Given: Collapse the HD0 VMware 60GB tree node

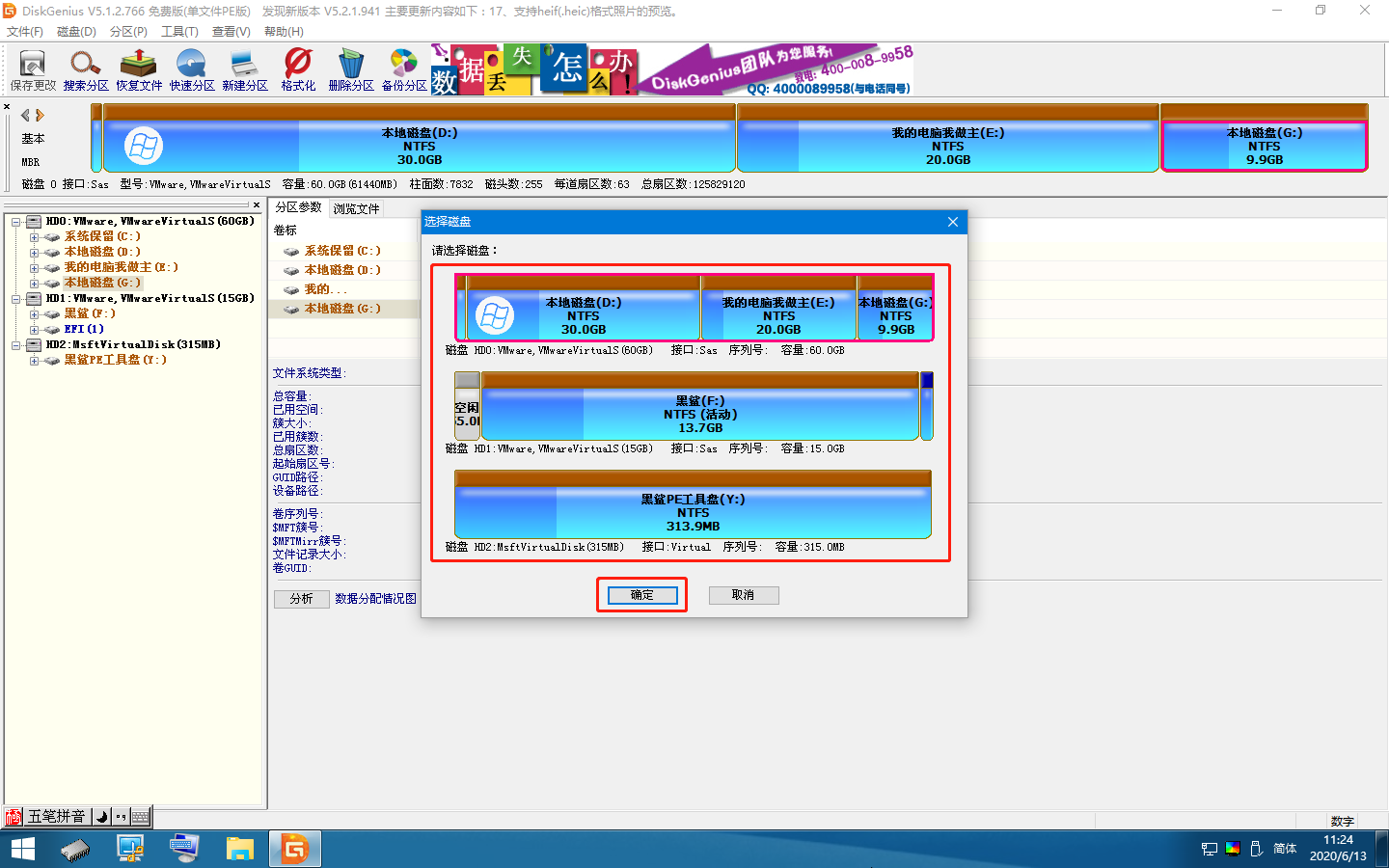Looking at the screenshot, I should 16,222.
